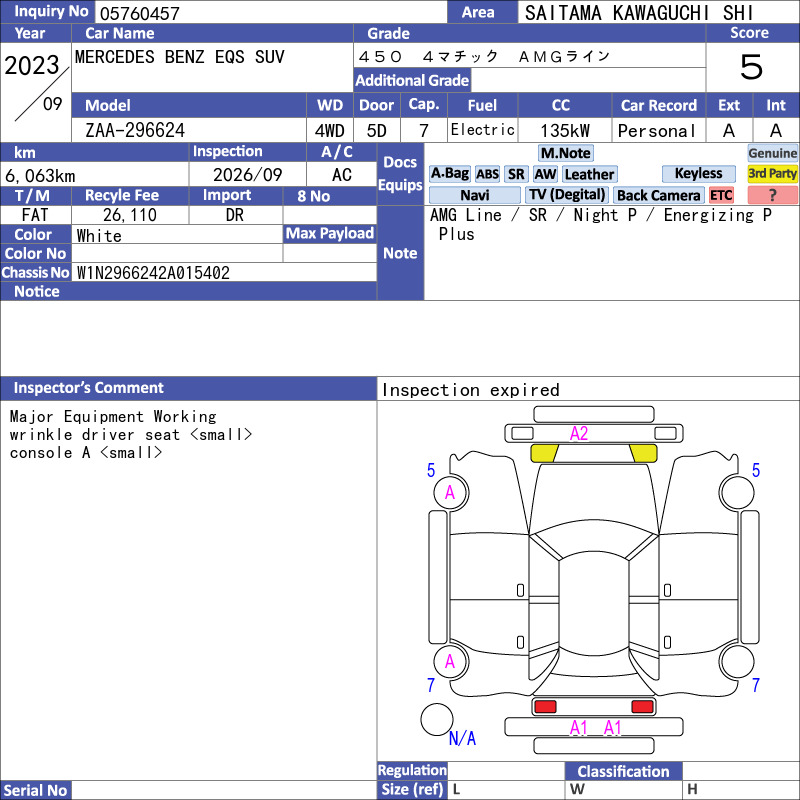Click the Size (ref) label
The image size is (800, 800).
[412, 789]
